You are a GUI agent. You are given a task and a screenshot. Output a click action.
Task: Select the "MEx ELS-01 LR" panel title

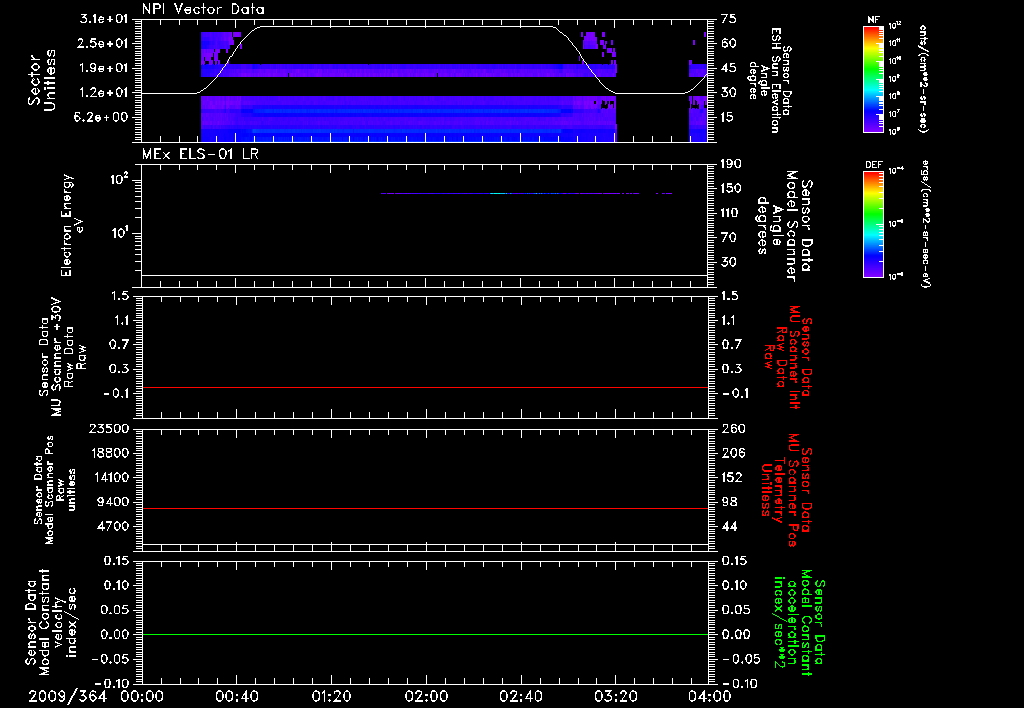click(x=200, y=154)
